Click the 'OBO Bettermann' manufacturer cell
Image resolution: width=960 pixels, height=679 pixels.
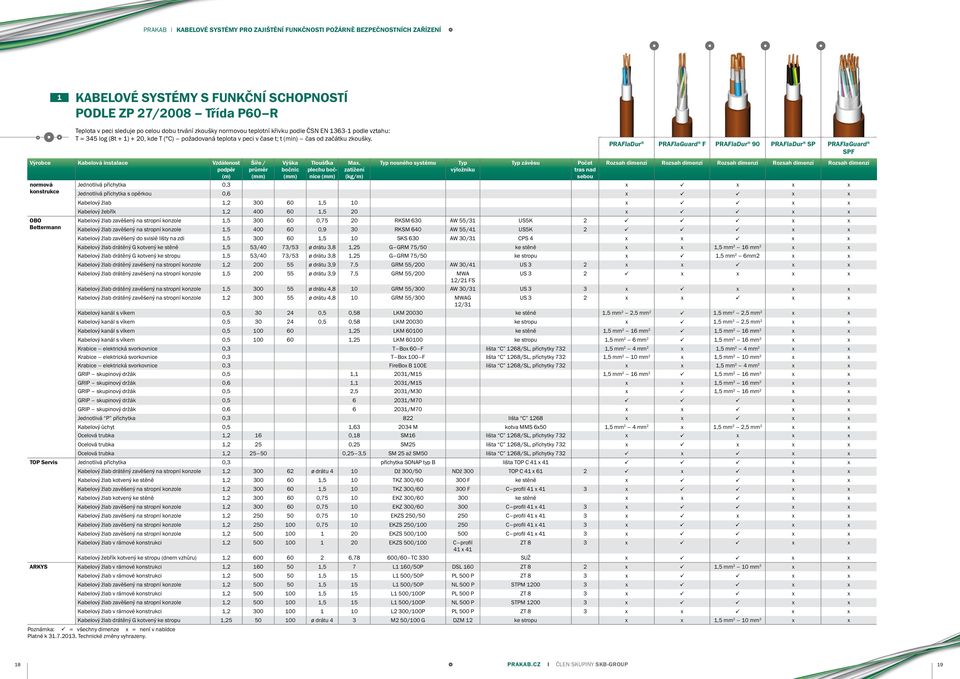pyautogui.click(x=45, y=224)
